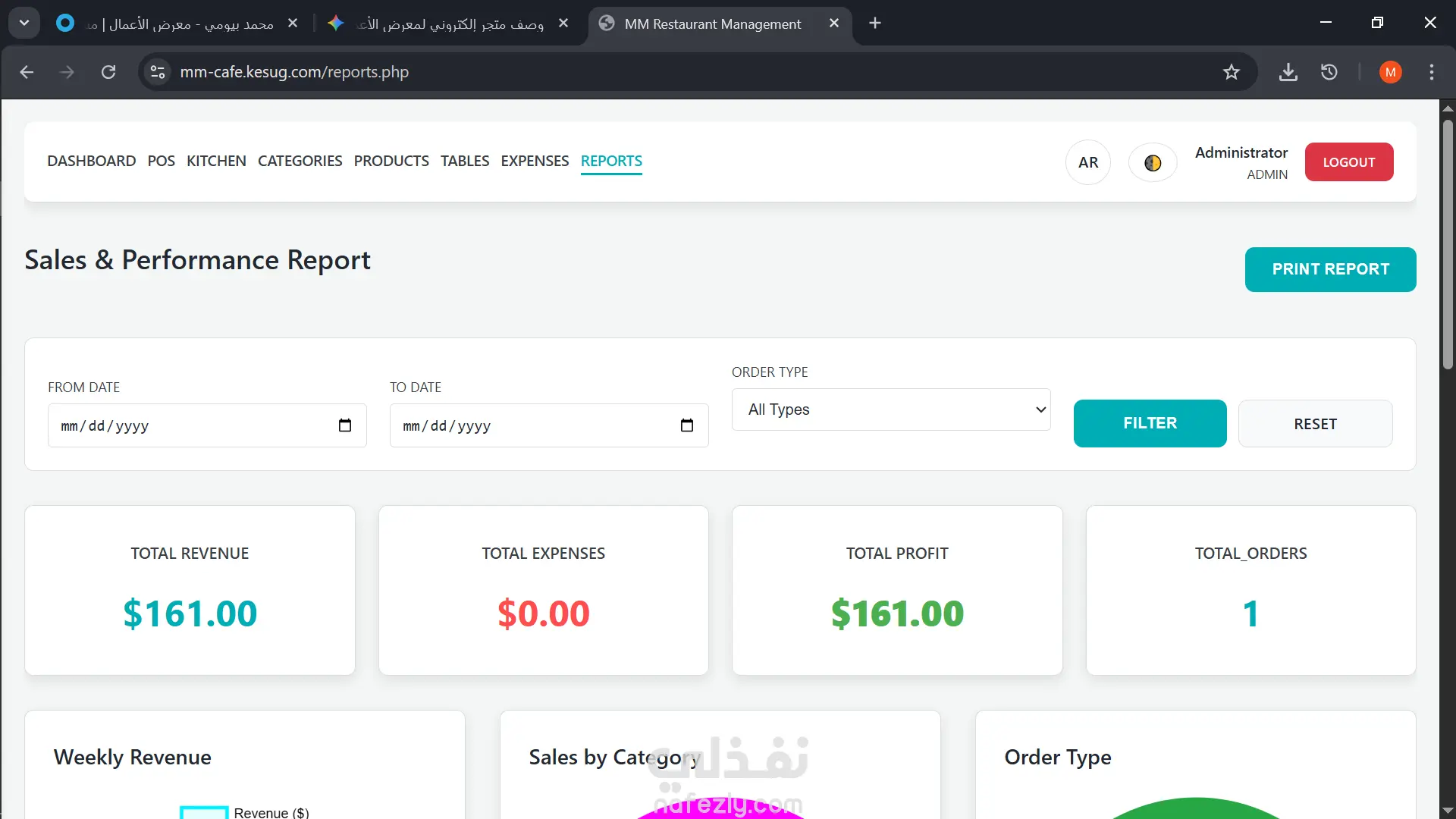
Task: Open the tab search dropdown arrow
Action: pos(24,23)
